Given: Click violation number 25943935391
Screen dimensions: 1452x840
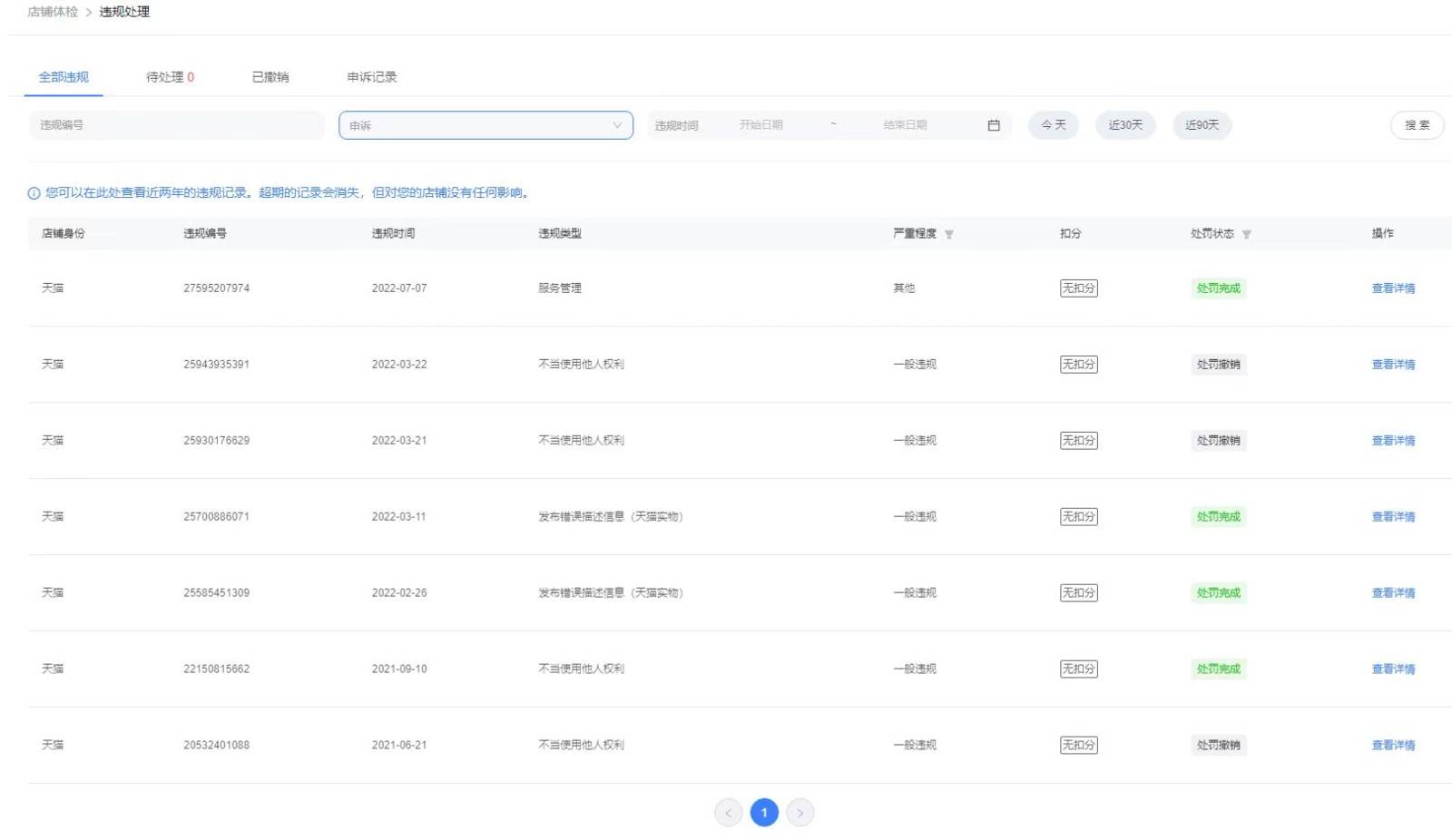Looking at the screenshot, I should [216, 365].
